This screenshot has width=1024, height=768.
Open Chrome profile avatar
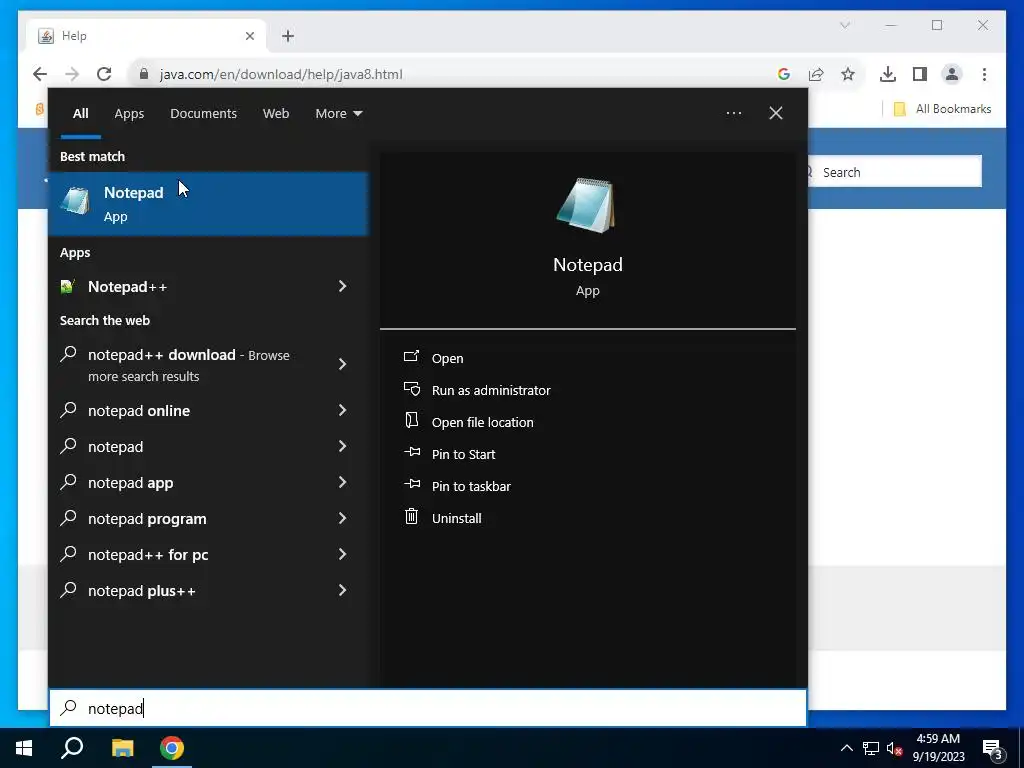coord(952,74)
